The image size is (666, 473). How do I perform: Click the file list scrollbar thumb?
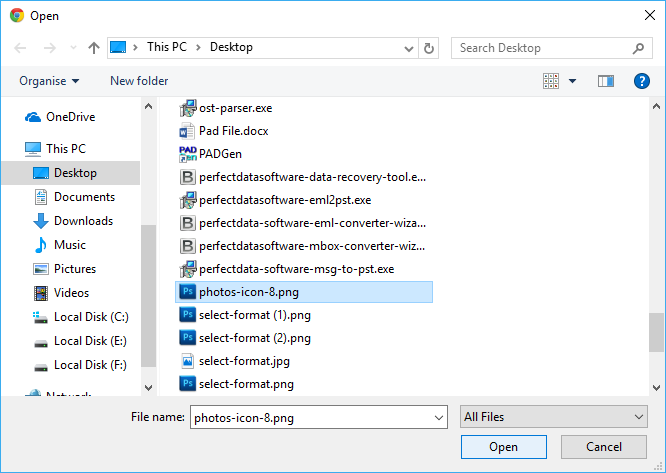tap(656, 332)
